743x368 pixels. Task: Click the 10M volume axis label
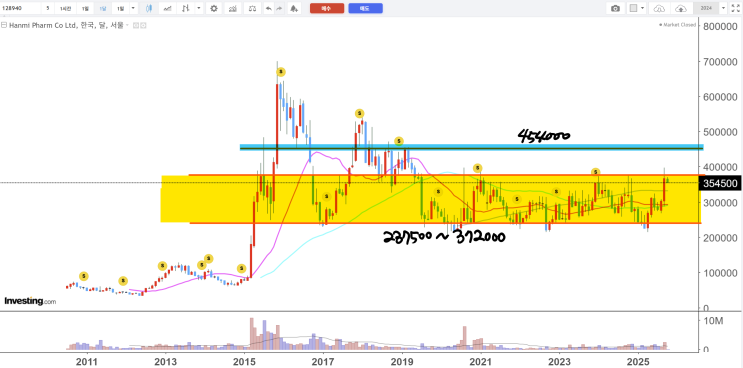[713, 321]
